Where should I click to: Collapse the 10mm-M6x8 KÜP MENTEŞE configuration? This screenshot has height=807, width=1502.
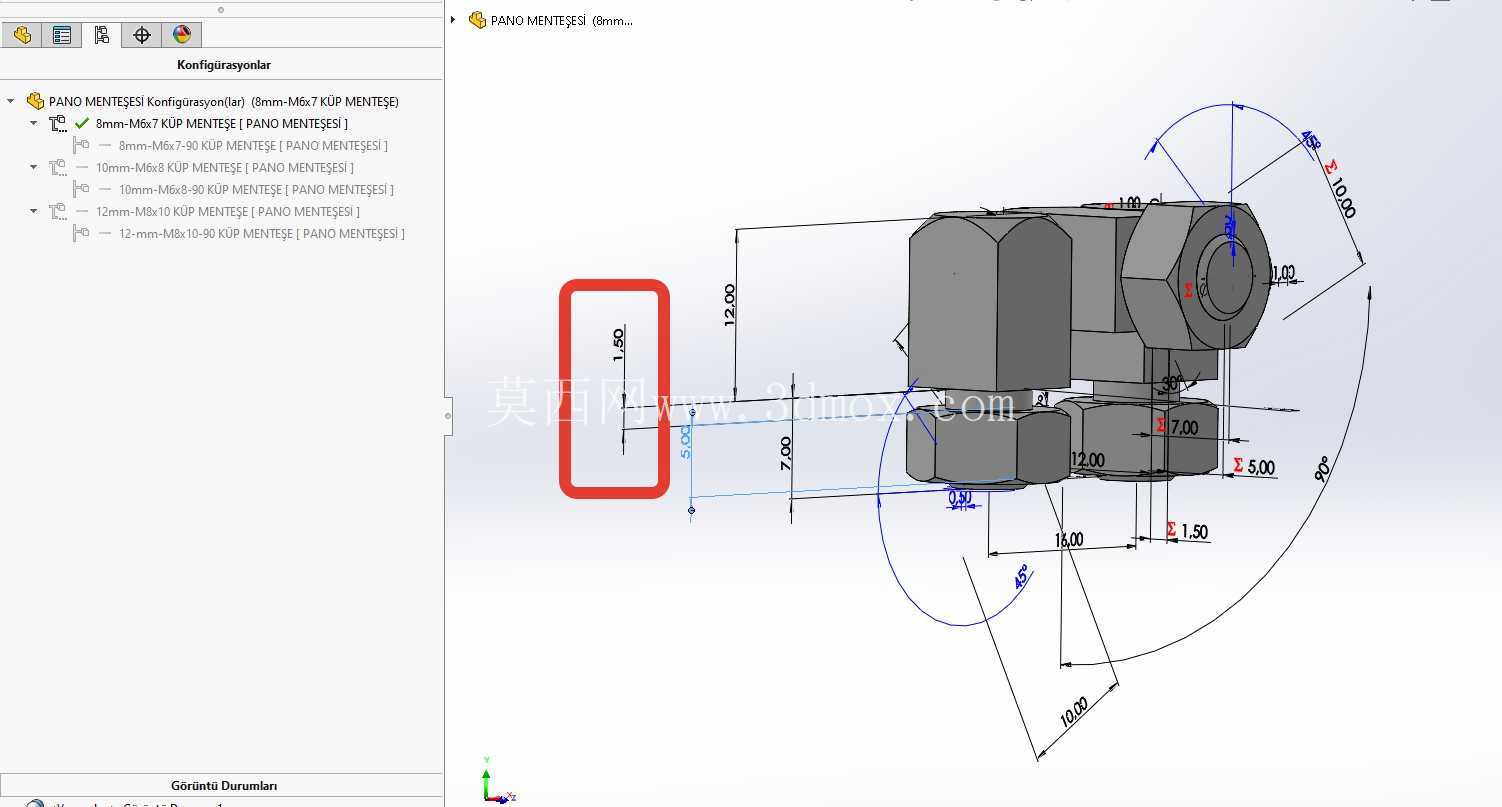34,167
